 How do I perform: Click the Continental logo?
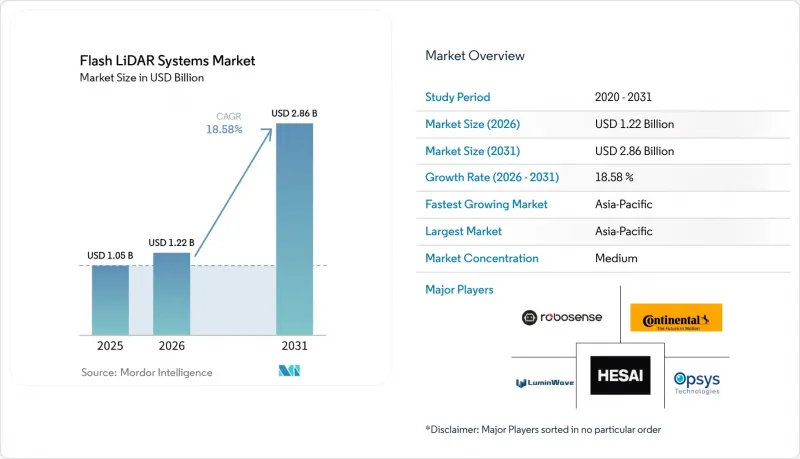pyautogui.click(x=676, y=318)
